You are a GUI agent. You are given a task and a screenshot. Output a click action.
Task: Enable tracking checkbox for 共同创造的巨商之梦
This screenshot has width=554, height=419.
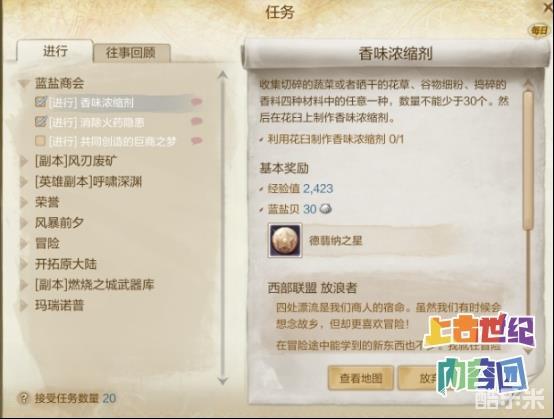(40, 141)
